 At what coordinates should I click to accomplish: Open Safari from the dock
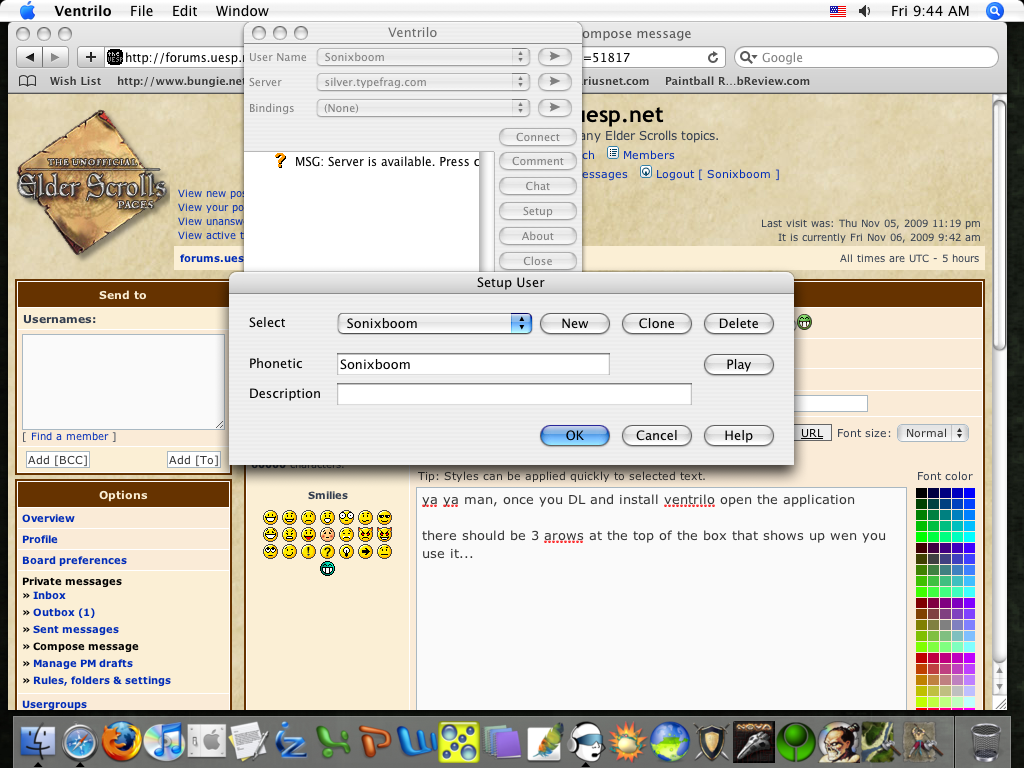(x=78, y=742)
